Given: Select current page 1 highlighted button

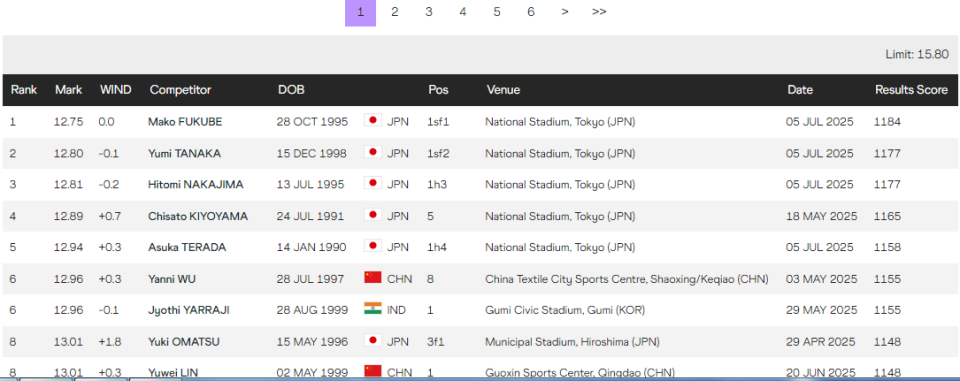Looking at the screenshot, I should (x=361, y=12).
